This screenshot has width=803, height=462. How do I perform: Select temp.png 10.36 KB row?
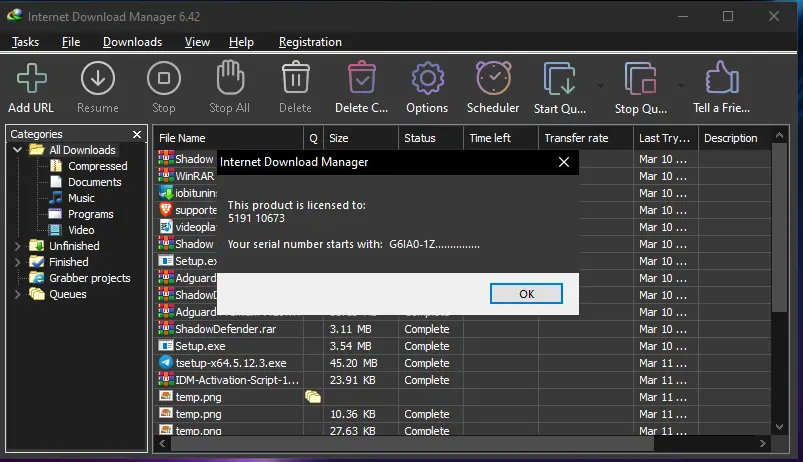tap(462, 413)
